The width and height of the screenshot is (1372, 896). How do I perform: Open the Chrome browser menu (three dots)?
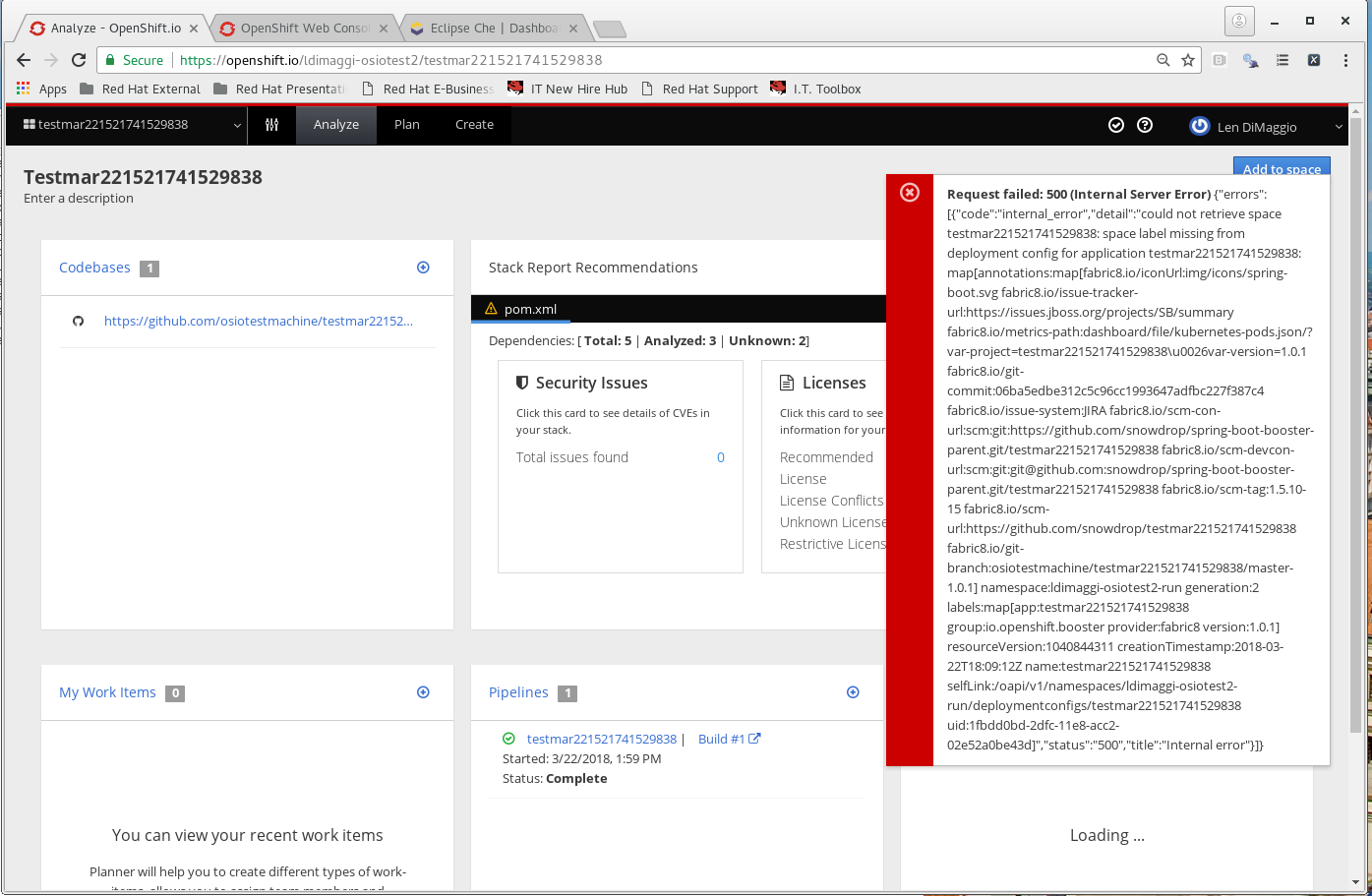1345,60
